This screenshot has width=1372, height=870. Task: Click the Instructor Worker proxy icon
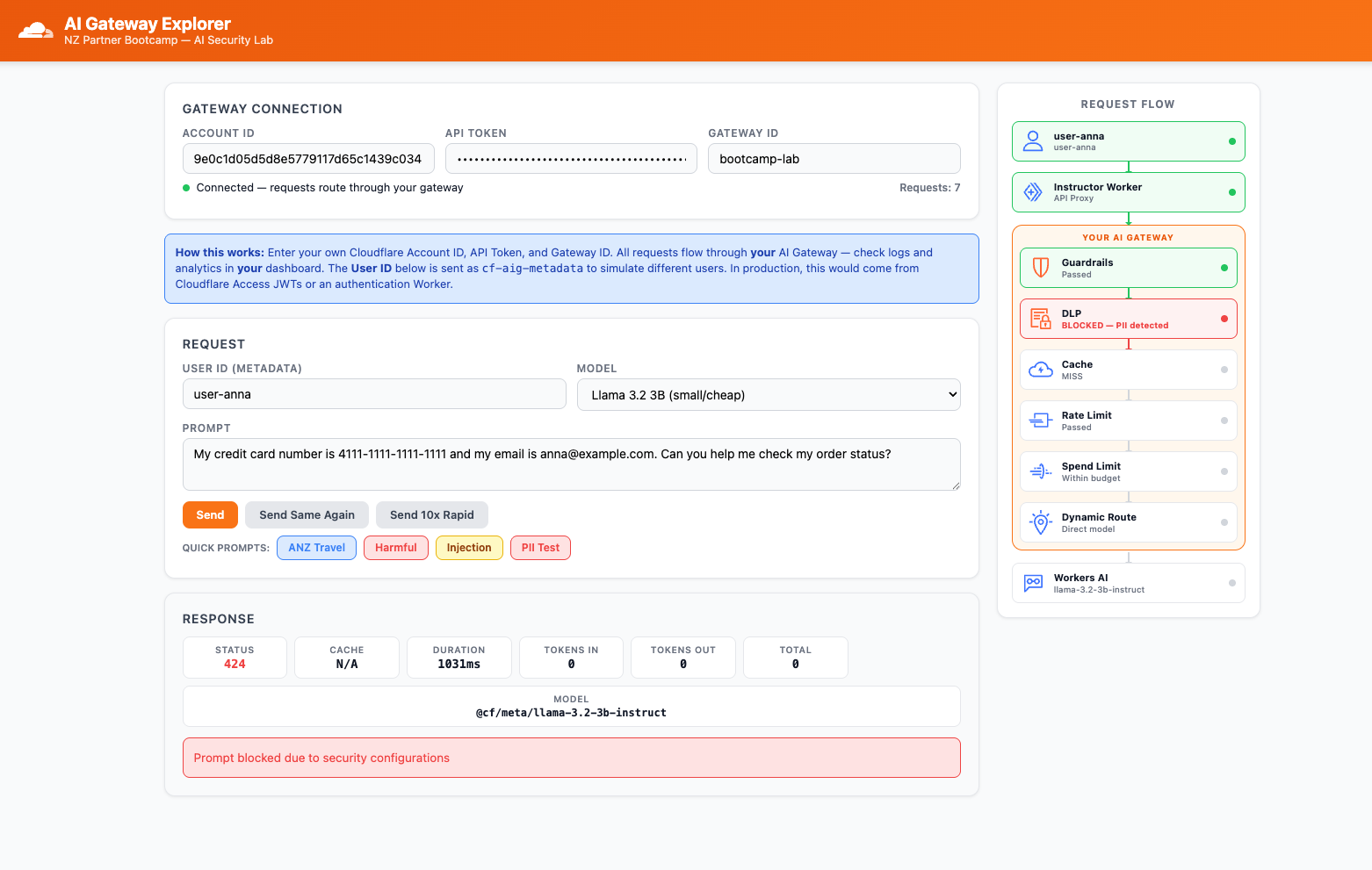[1033, 192]
